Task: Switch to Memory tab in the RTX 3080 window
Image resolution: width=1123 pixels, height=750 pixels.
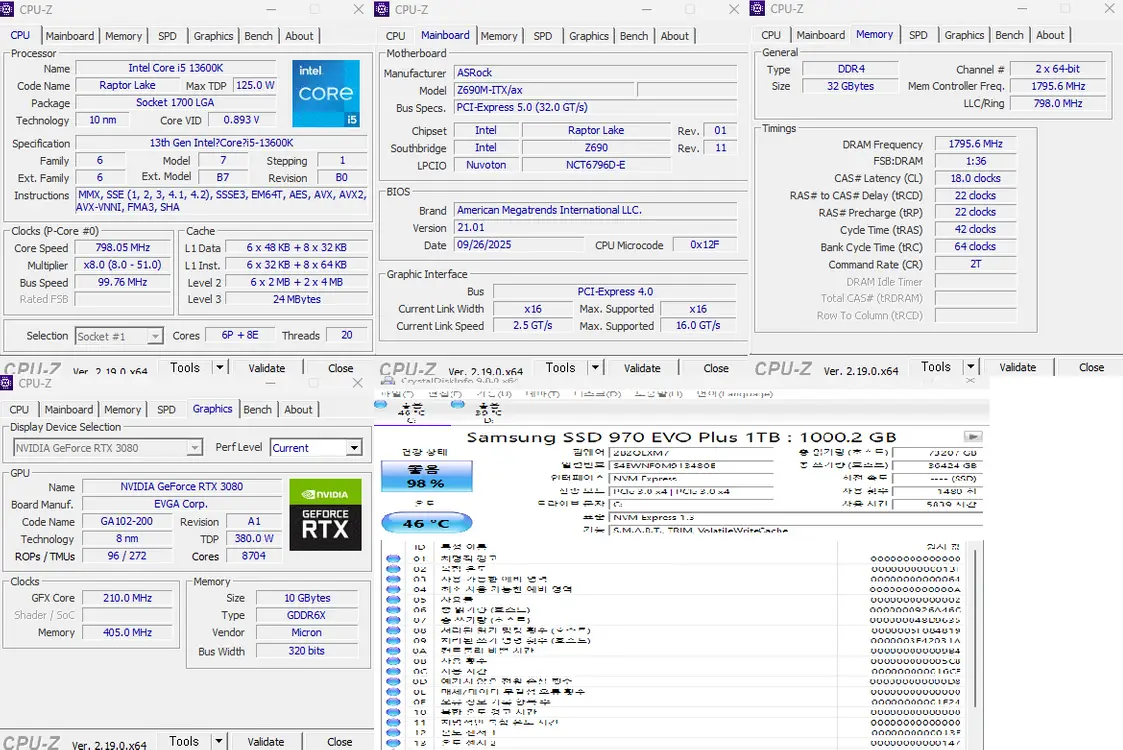Action: click(122, 410)
